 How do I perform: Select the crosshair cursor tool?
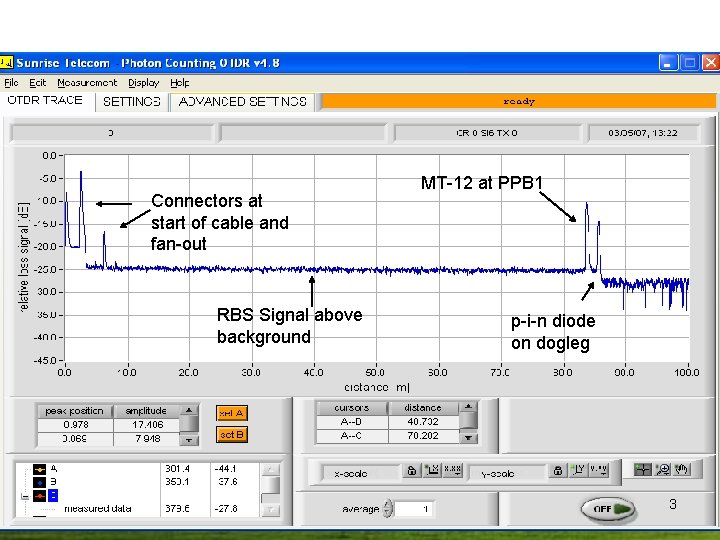[x=642, y=469]
